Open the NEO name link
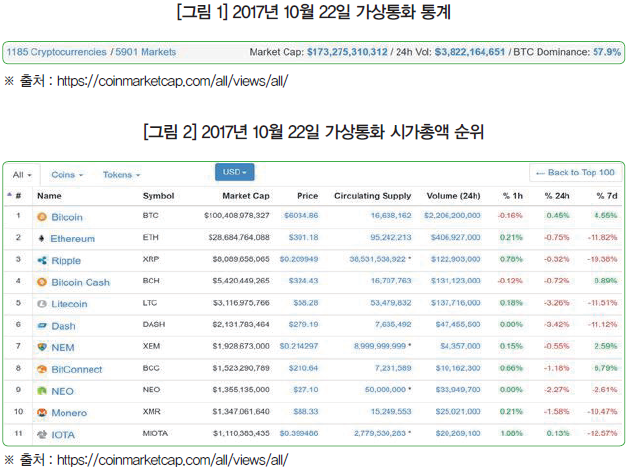629x468 pixels. pos(63,391)
